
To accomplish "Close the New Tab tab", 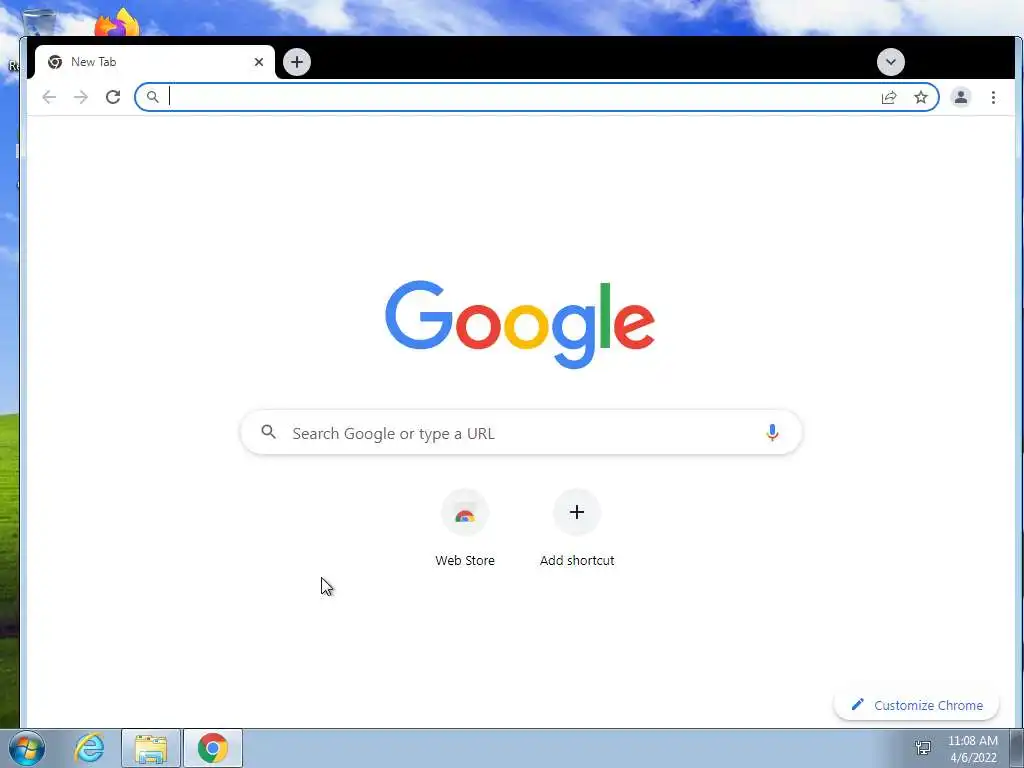I will [x=259, y=62].
